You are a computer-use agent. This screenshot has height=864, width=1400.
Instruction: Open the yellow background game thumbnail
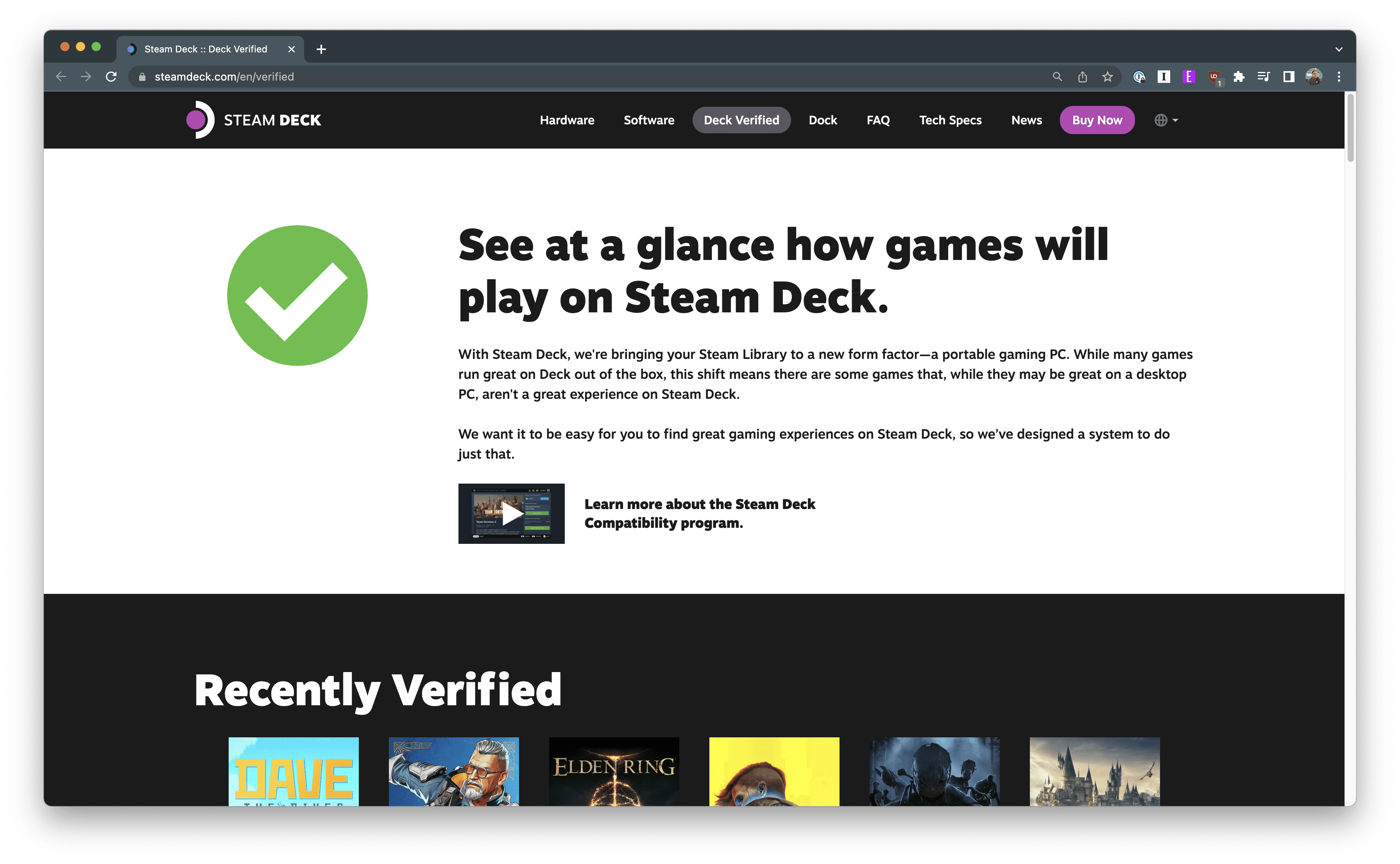774,771
